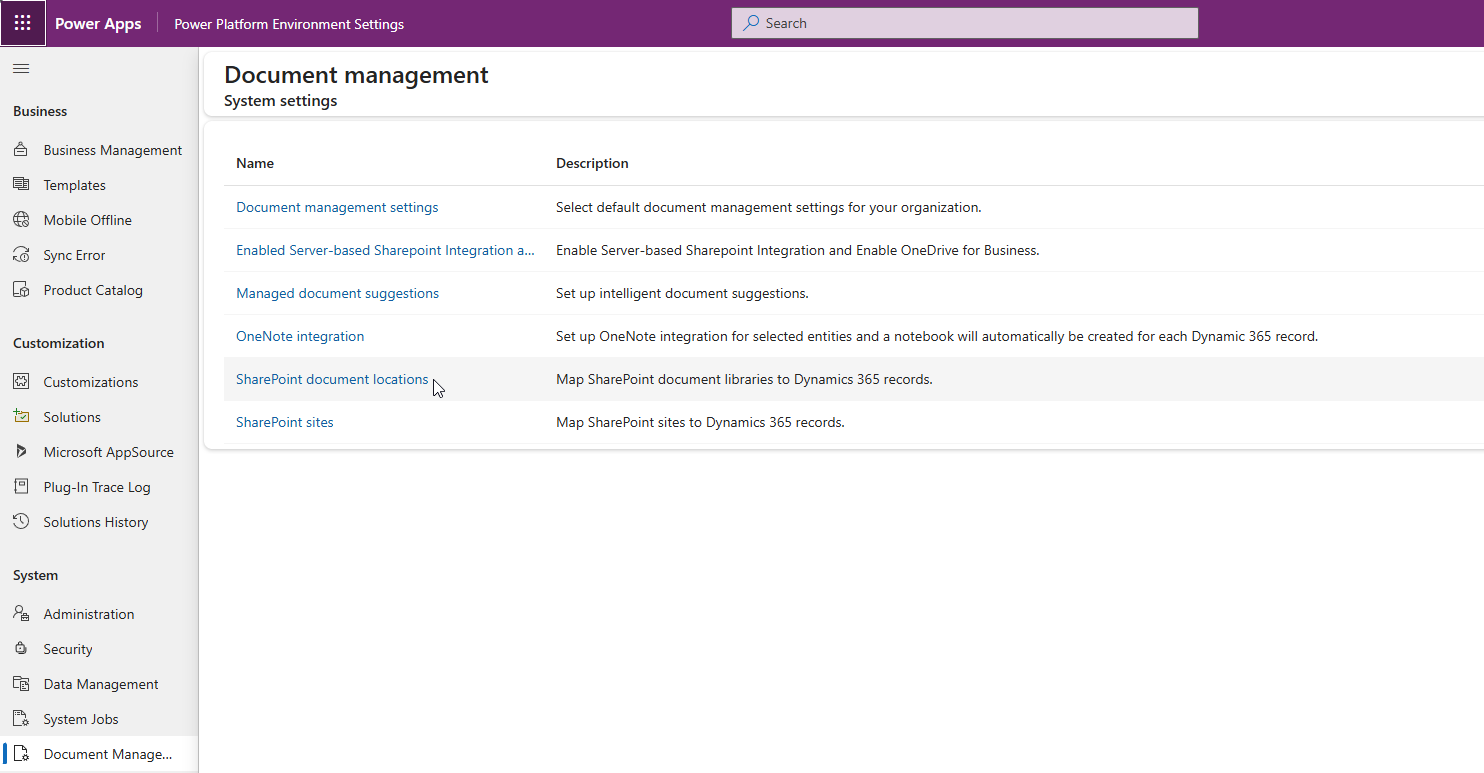Click the Mobile Offline globe icon

click(21, 220)
